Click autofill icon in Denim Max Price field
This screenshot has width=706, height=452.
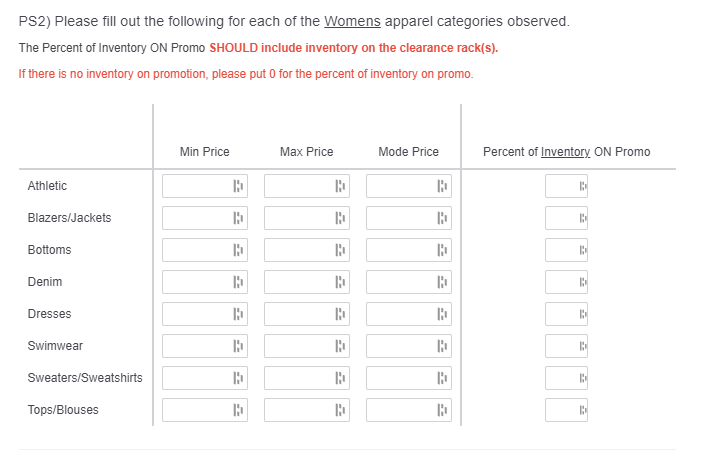[x=339, y=282]
